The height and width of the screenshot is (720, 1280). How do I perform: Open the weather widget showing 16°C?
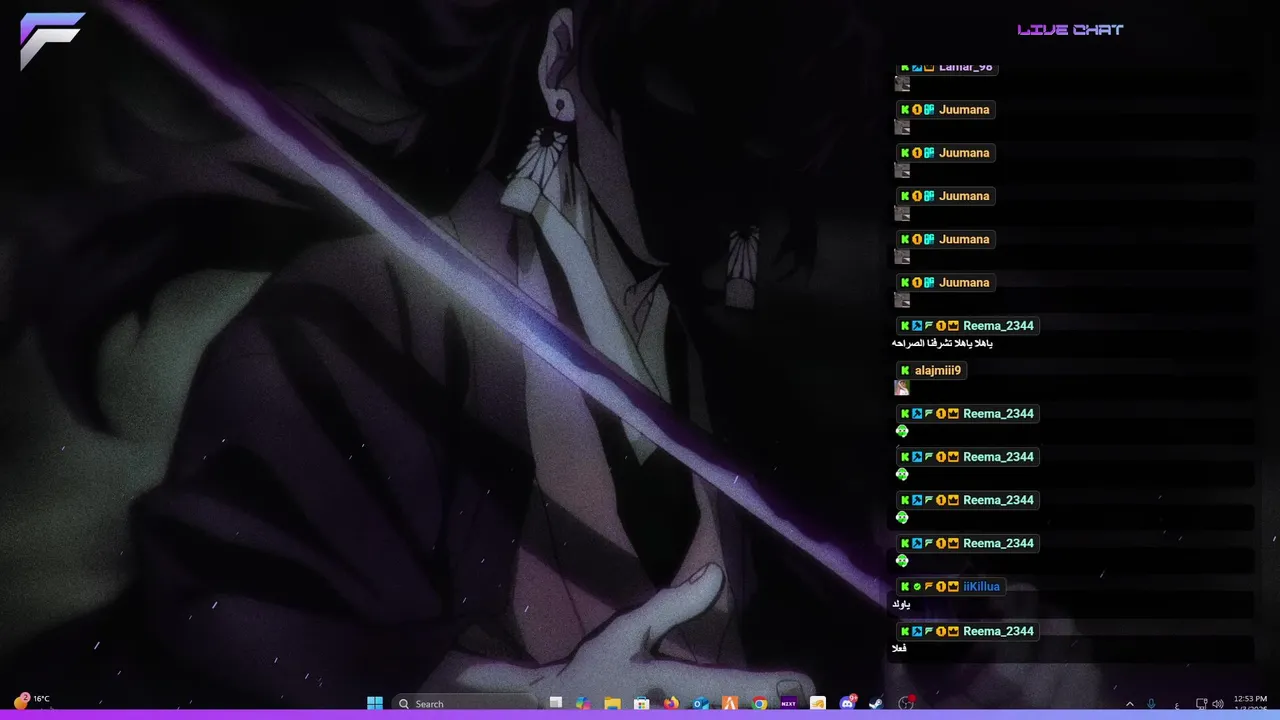31,700
